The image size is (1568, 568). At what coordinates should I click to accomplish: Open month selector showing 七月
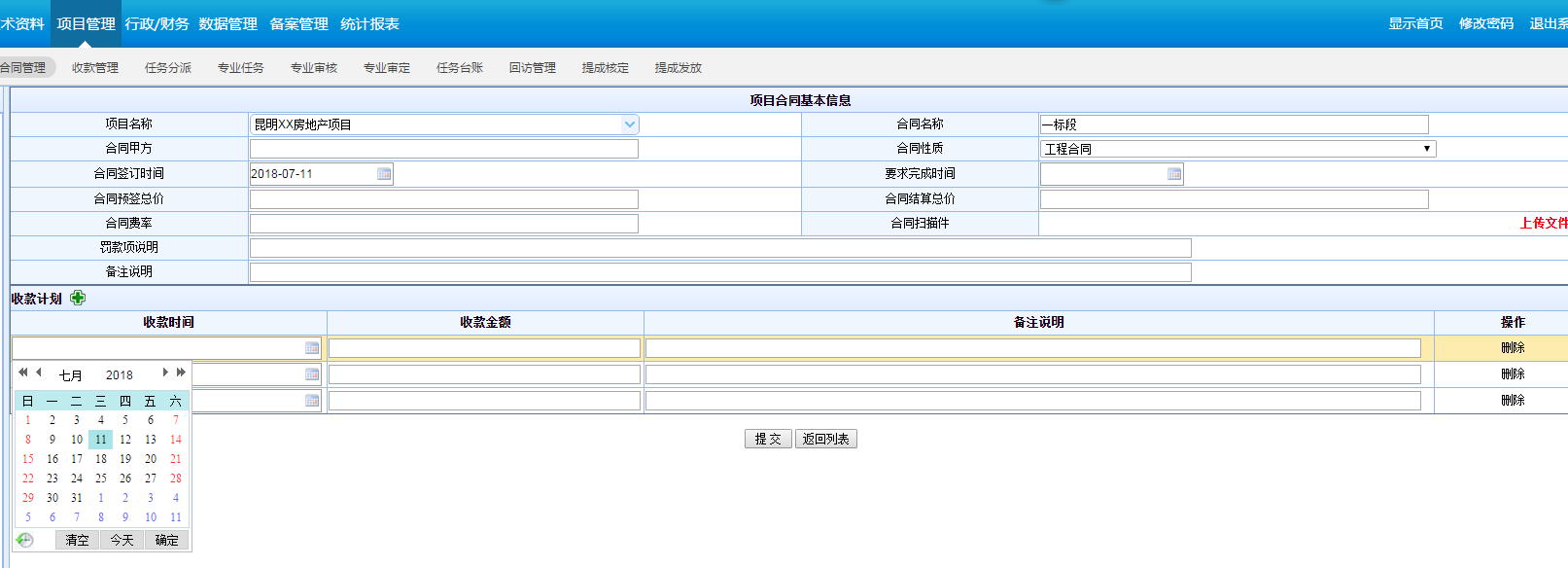tap(70, 375)
